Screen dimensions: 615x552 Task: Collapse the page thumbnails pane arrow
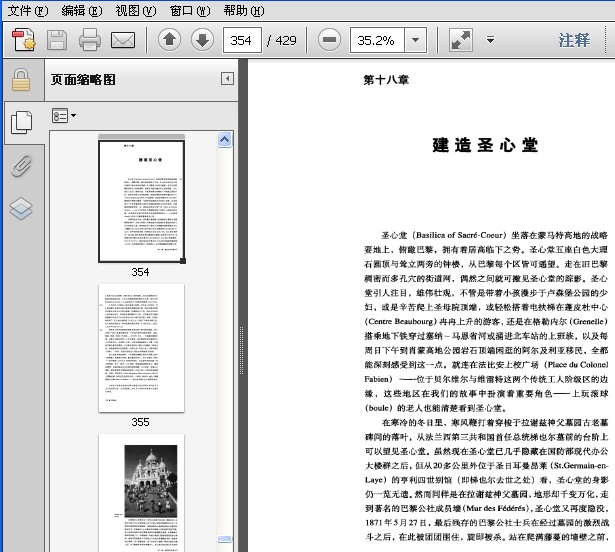click(227, 79)
